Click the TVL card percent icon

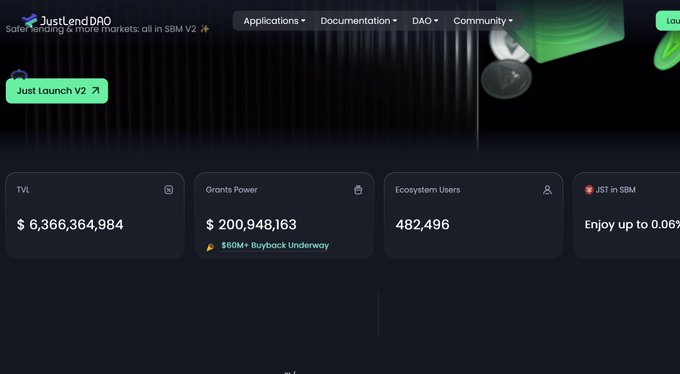pos(169,190)
